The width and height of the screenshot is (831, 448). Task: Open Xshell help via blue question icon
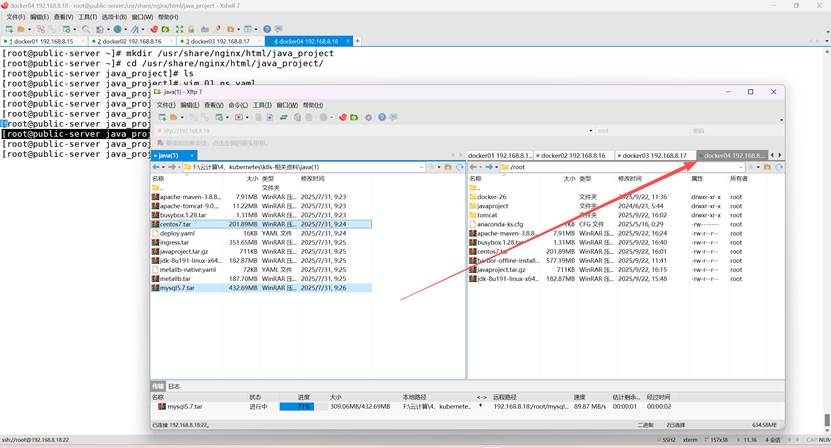267,29
